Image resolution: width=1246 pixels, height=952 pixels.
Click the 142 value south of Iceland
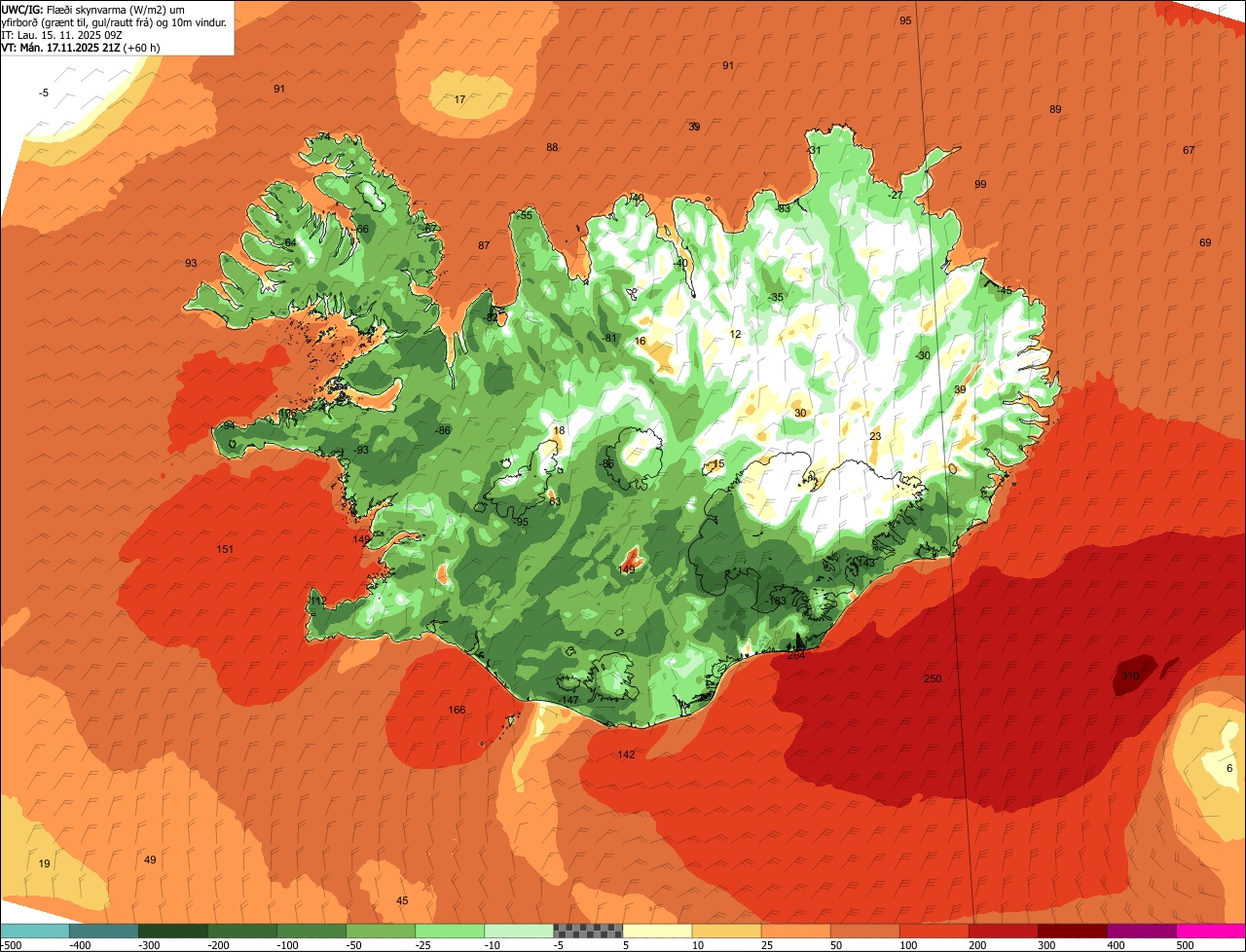pyautogui.click(x=626, y=754)
